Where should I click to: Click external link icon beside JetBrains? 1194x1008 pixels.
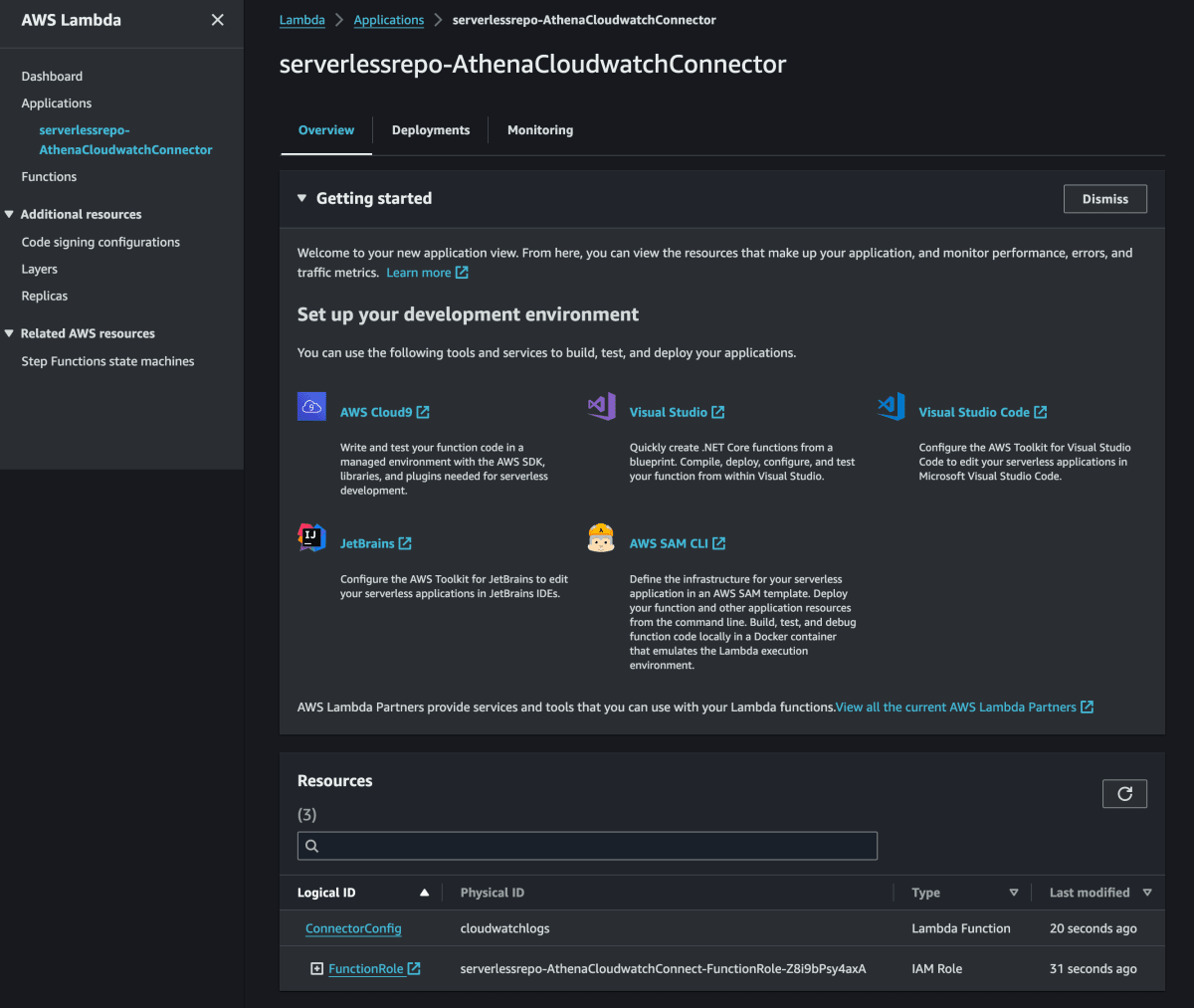click(x=405, y=543)
